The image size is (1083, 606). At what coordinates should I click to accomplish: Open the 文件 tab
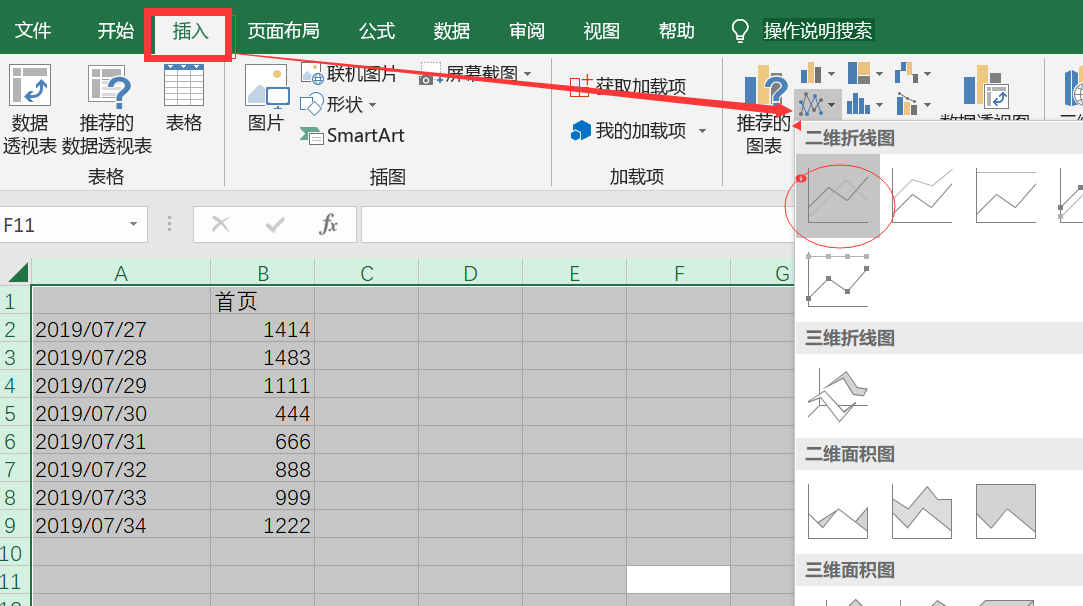coord(33,30)
